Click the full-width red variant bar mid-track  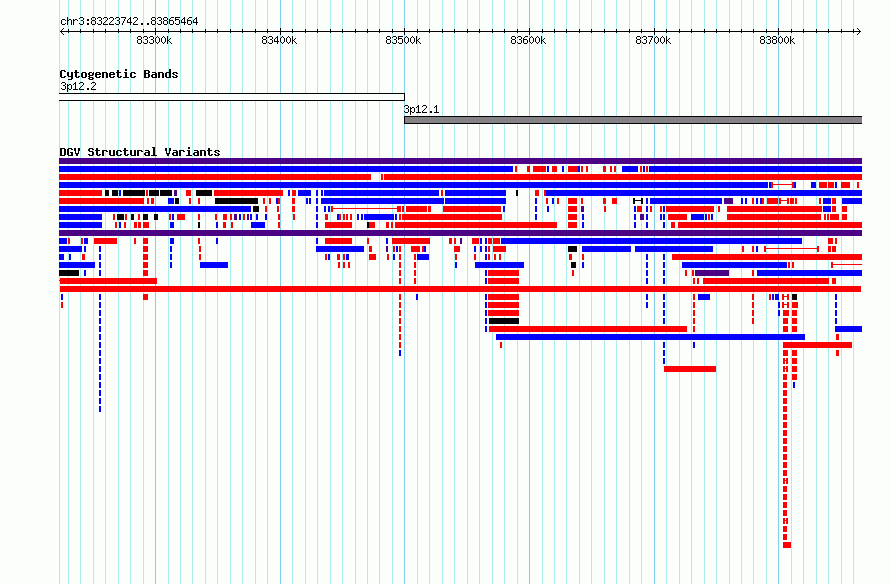point(460,289)
